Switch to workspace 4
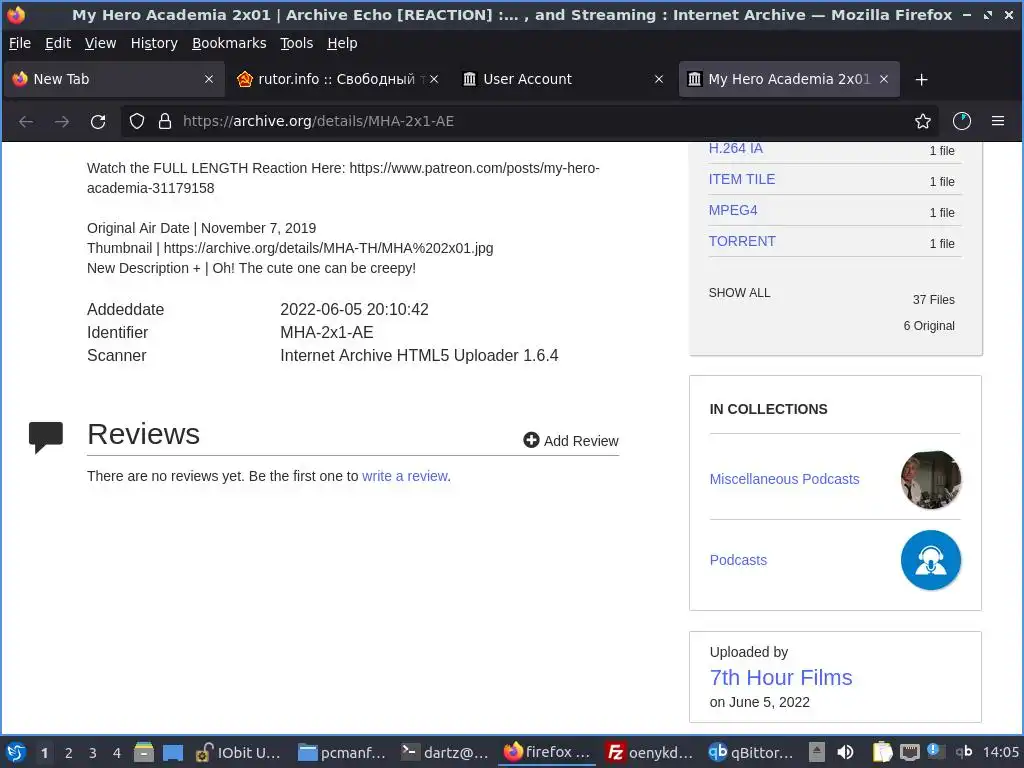This screenshot has width=1024, height=768. click(117, 753)
